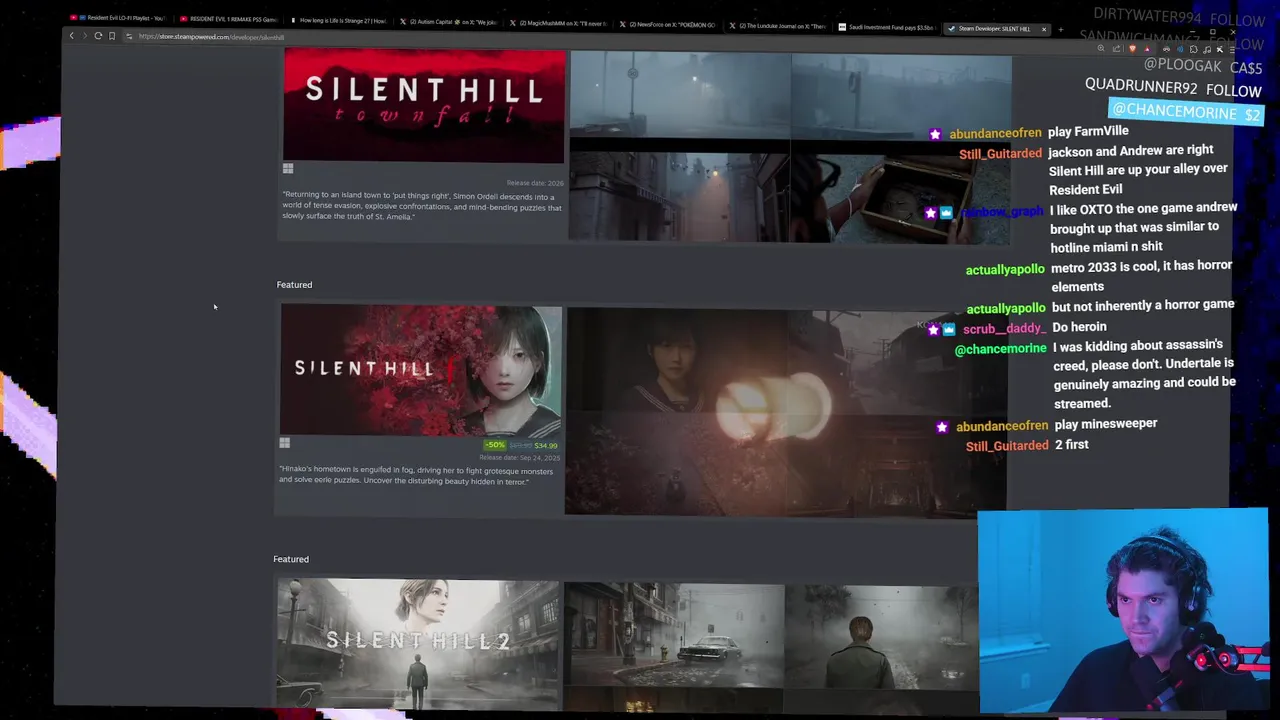Open Silent Hill 2 capsule image
This screenshot has width=1280, height=720.
[x=418, y=645]
